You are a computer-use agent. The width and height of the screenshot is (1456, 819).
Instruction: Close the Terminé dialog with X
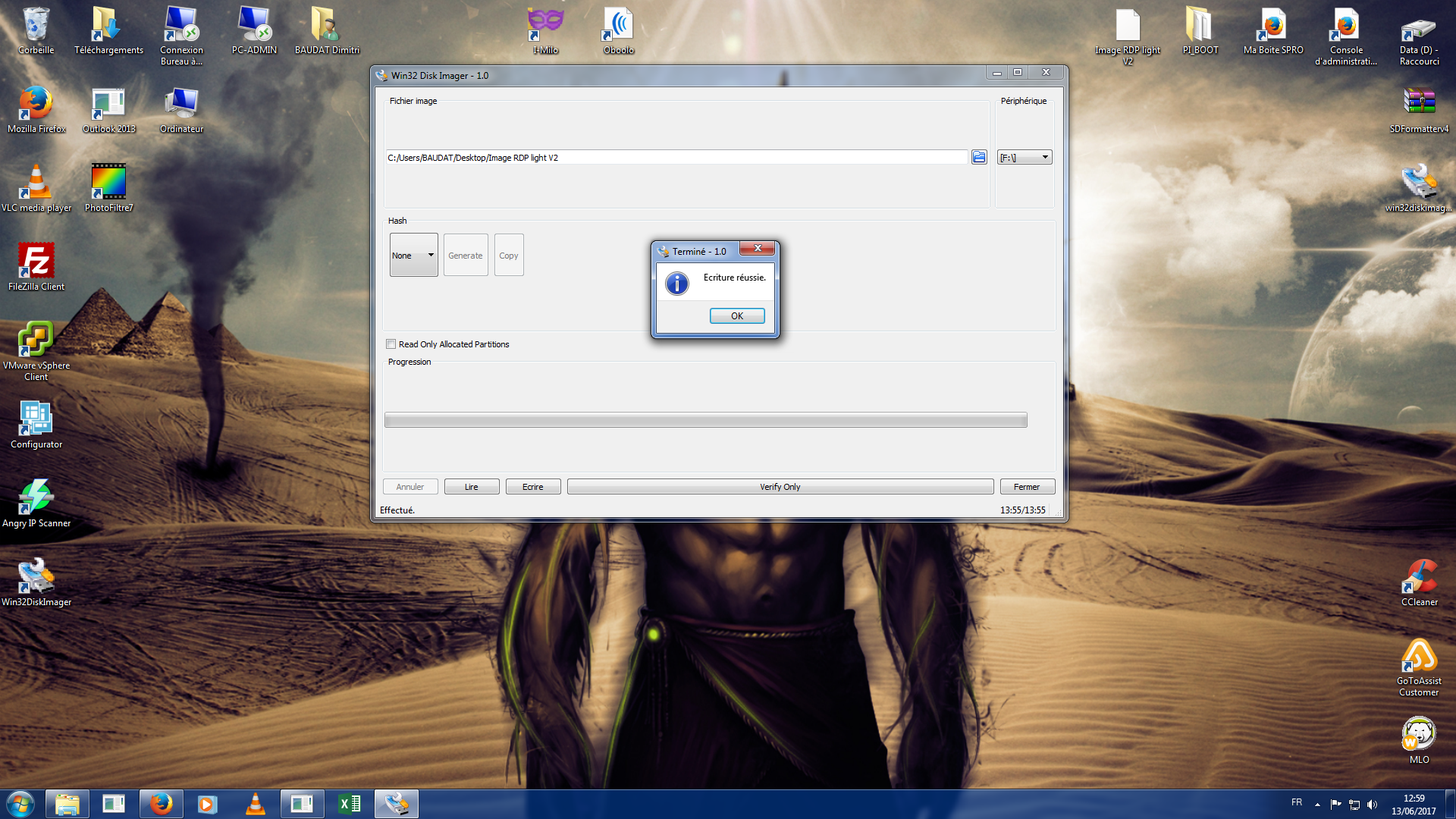[757, 248]
